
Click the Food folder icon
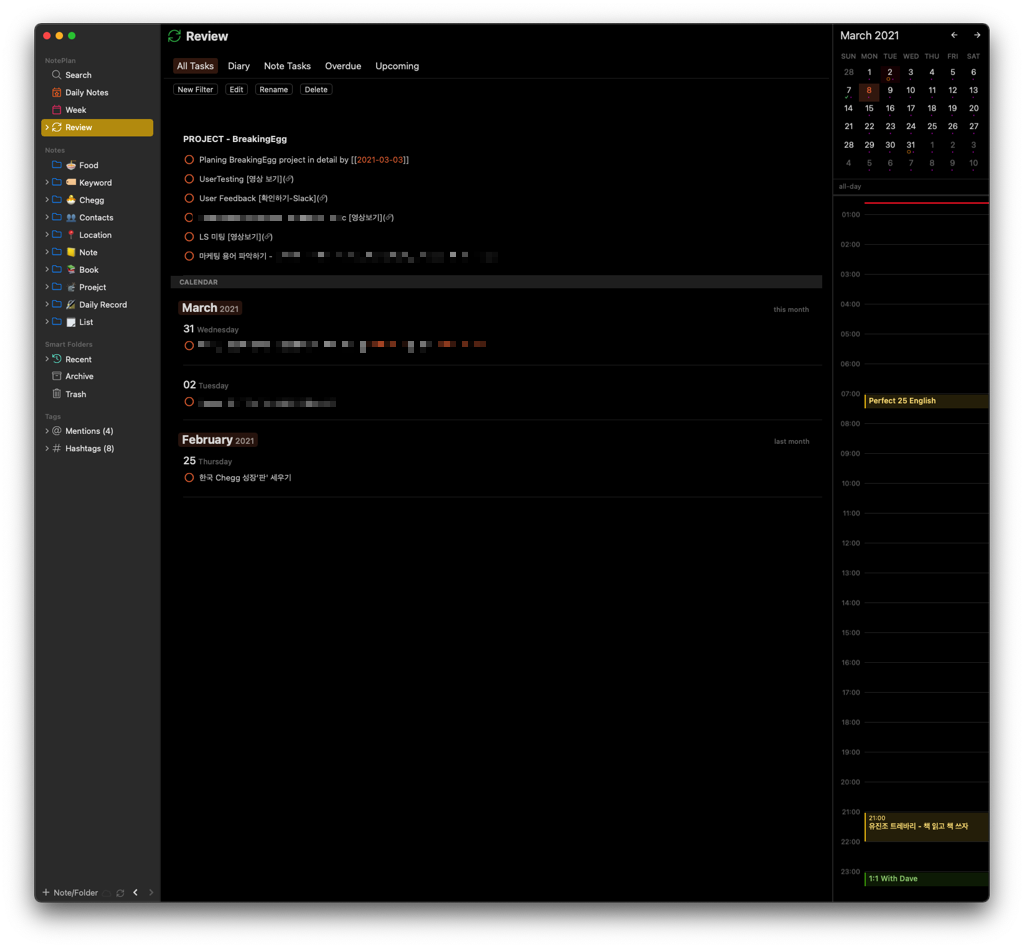point(57,165)
